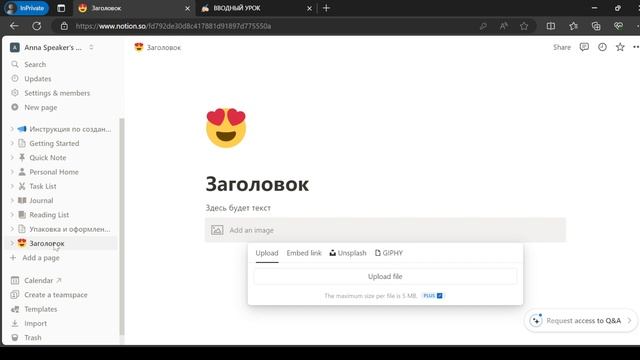
Task: Open the Updates section
Action: (x=38, y=79)
